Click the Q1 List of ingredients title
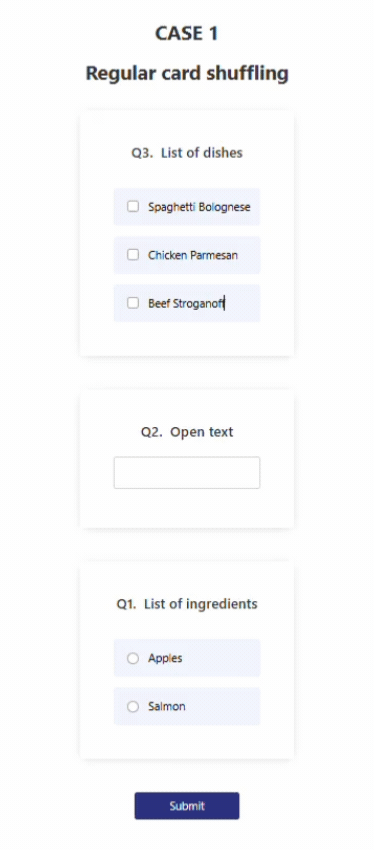 coord(187,604)
